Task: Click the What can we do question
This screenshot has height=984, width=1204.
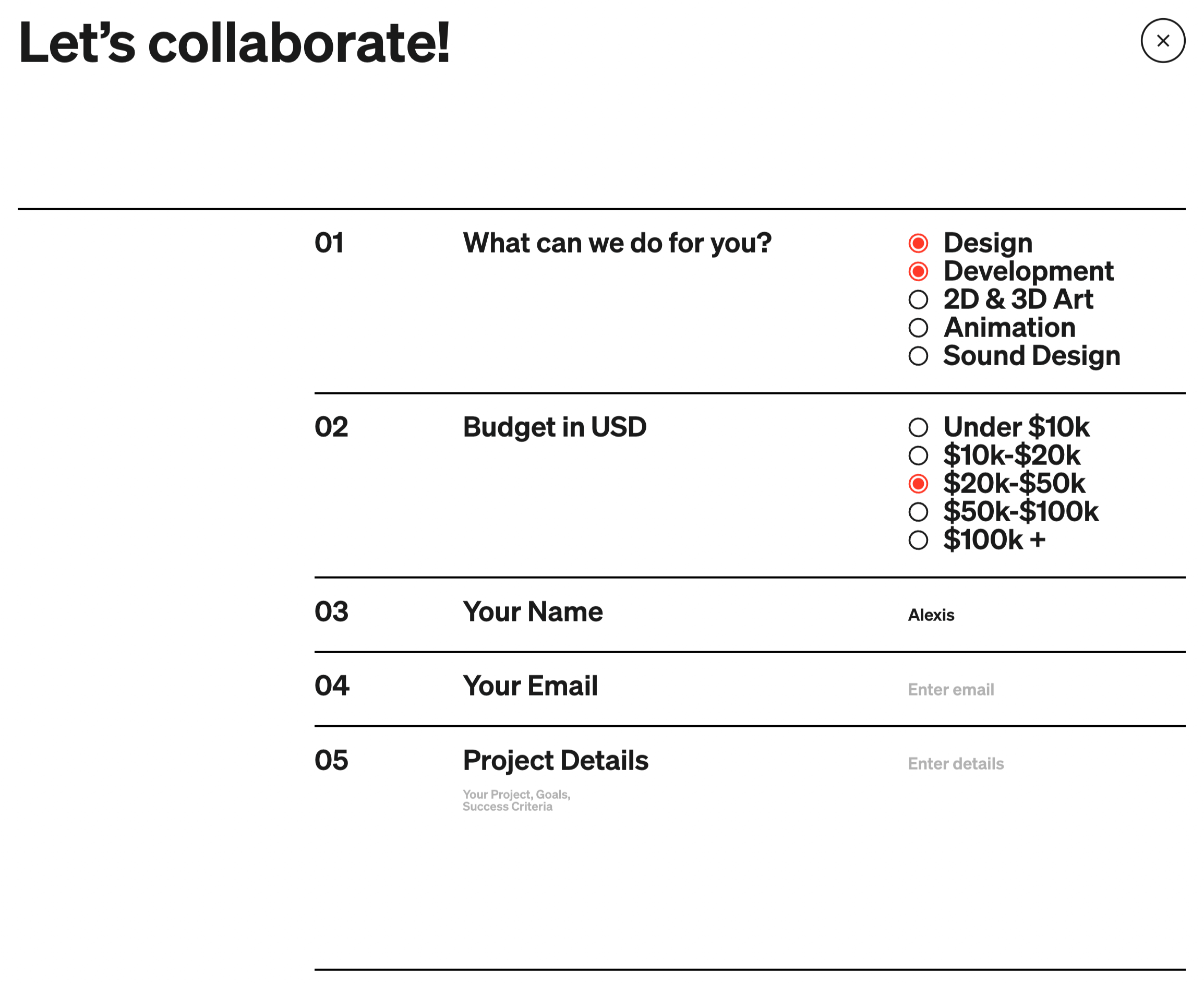Action: click(617, 243)
